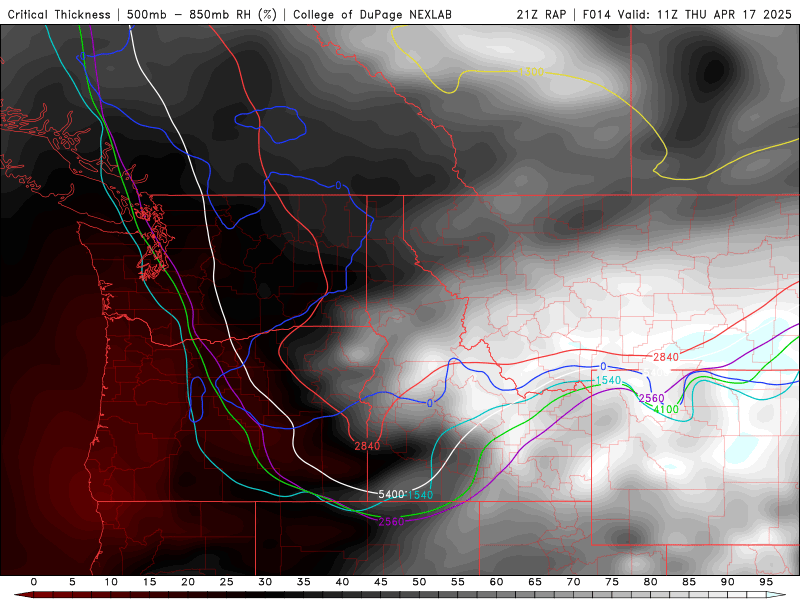Click the colorbar label 30

pos(265,582)
